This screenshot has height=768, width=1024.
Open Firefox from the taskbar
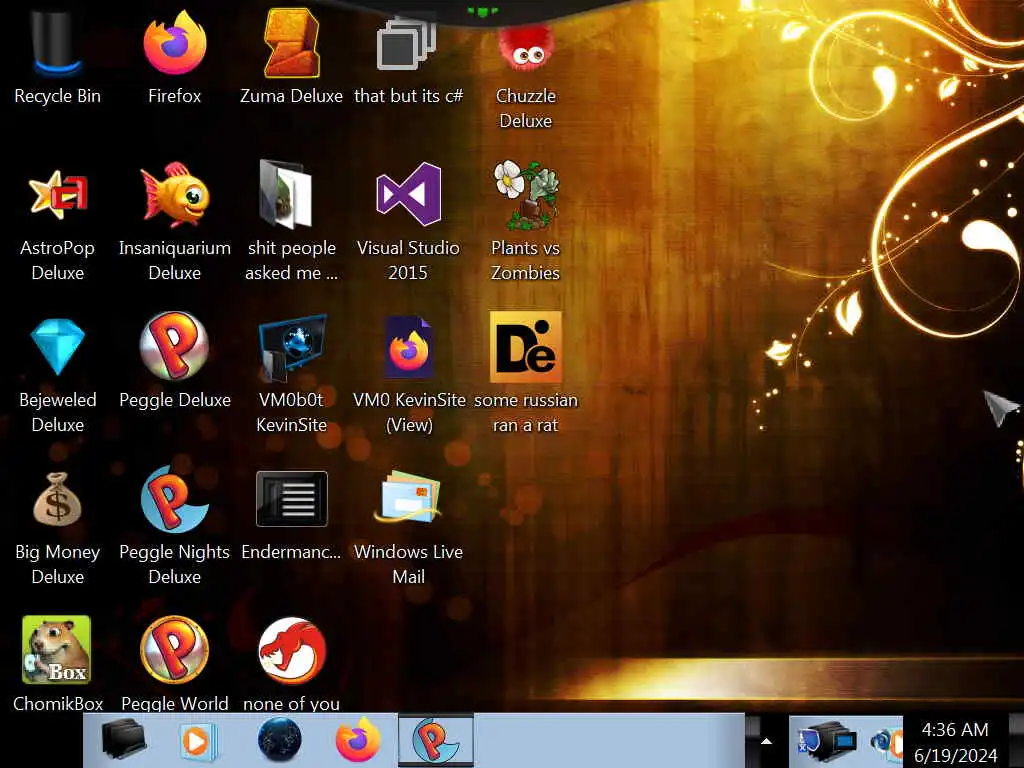click(358, 740)
